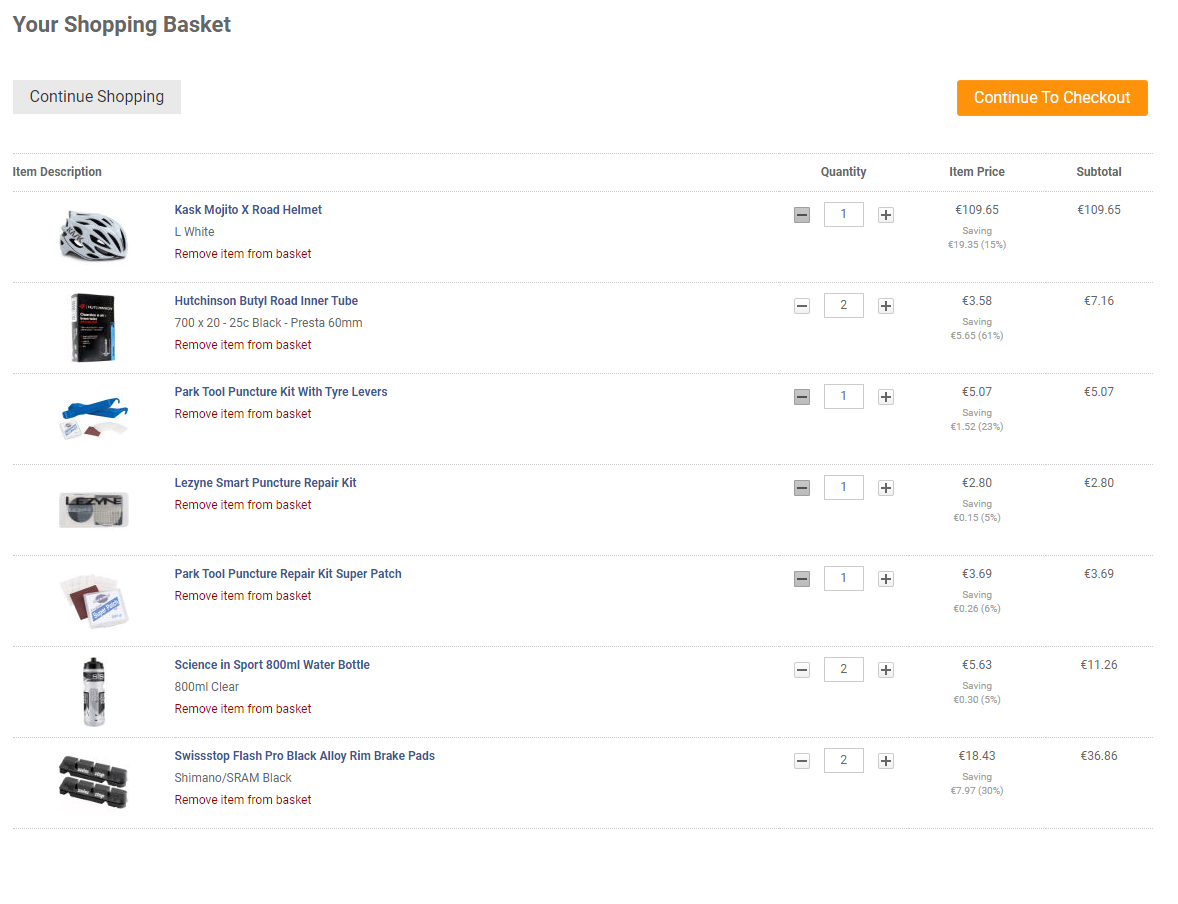Click the 'Saving €5.65 (61%)' text

(977, 328)
